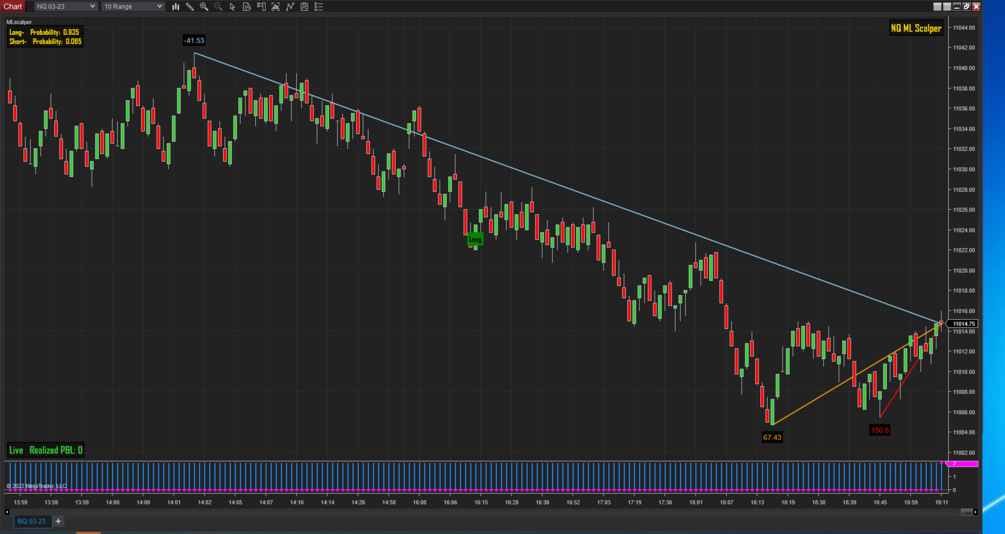The height and width of the screenshot is (534, 1005).
Task: Open the 10 Range interval dropdown
Action: click(x=133, y=6)
